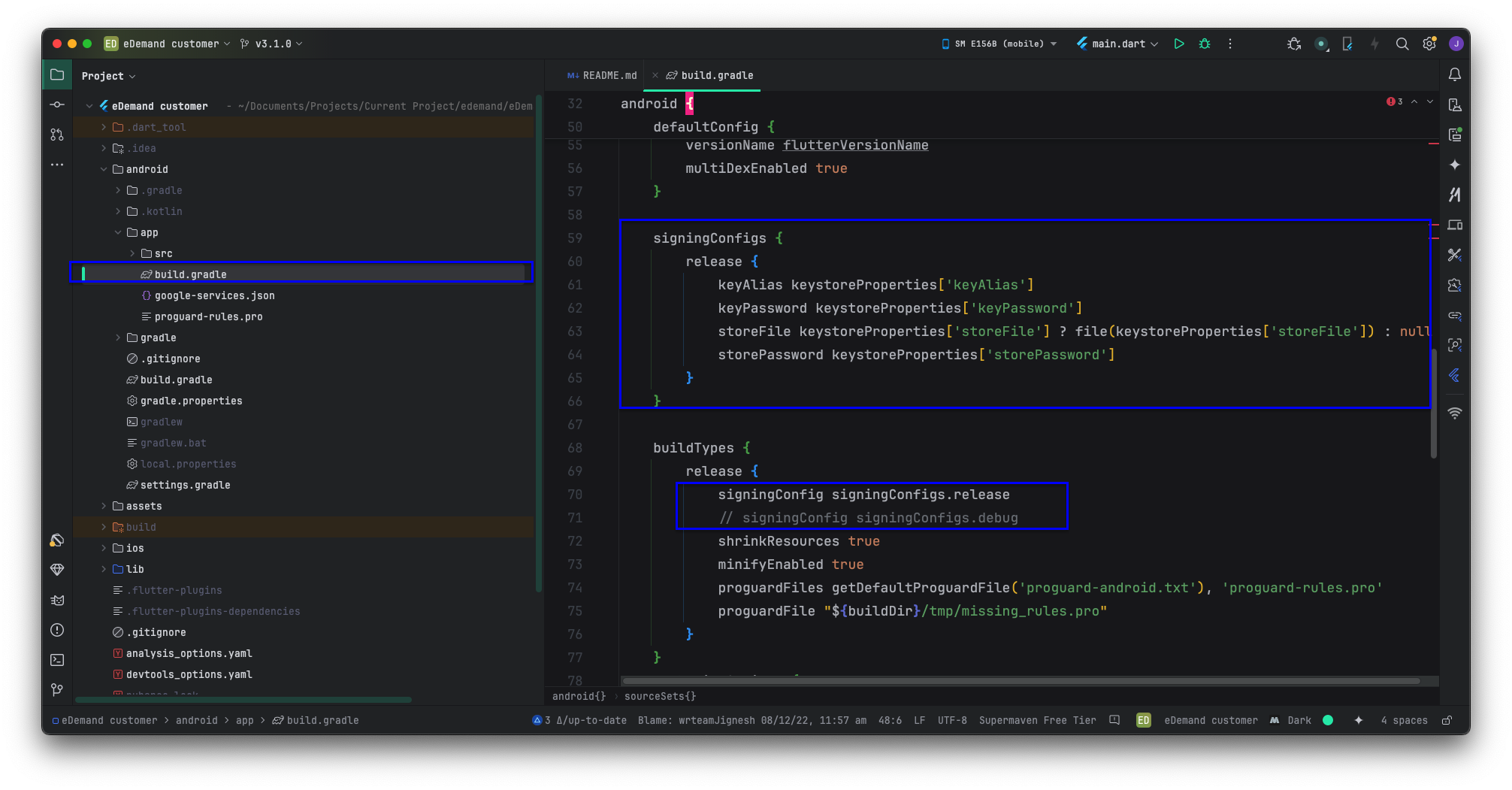Screen dimensions: 1512x790
Task: Jump to next highlighted error arrow
Action: click(1430, 101)
